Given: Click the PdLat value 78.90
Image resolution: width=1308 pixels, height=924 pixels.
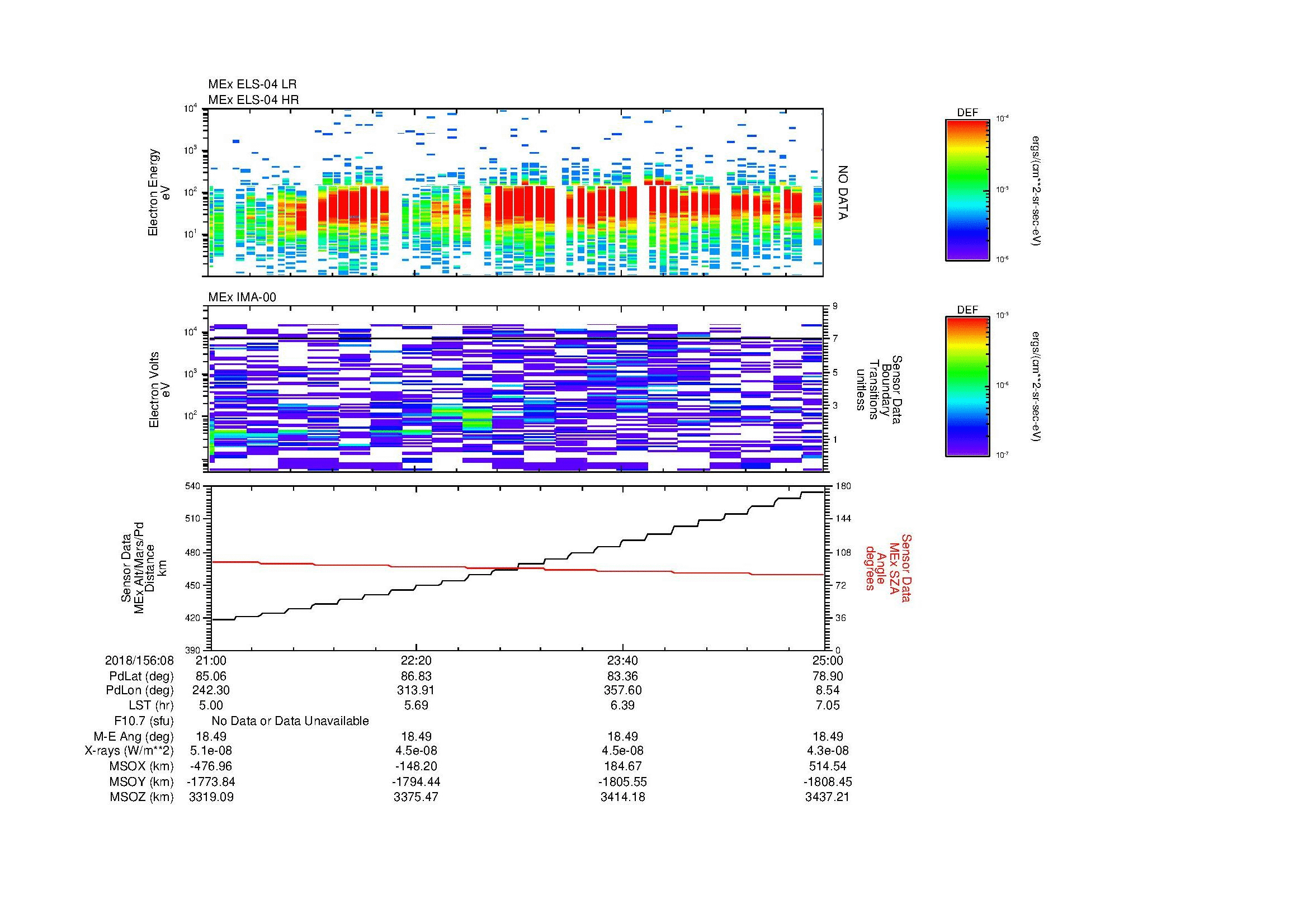Looking at the screenshot, I should point(828,676).
